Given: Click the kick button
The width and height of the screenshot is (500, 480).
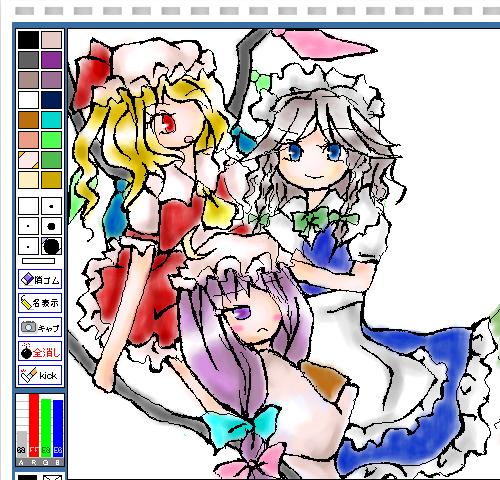Looking at the screenshot, I should tap(40, 375).
